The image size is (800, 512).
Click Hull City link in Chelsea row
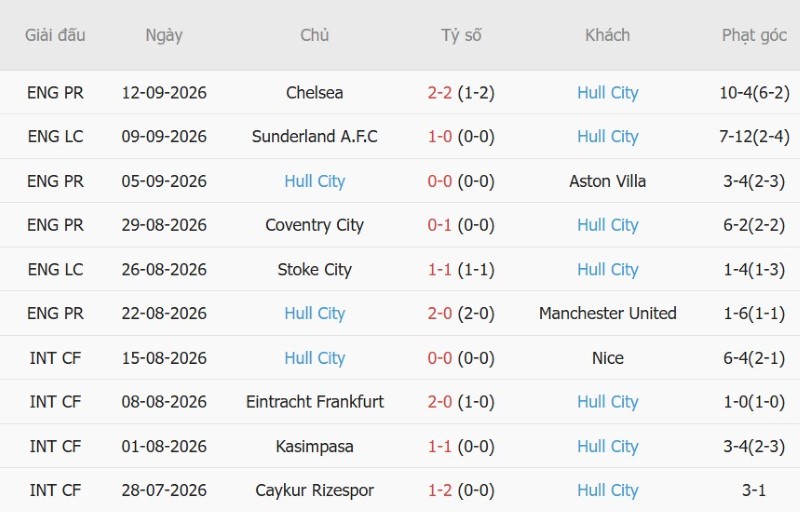click(608, 93)
